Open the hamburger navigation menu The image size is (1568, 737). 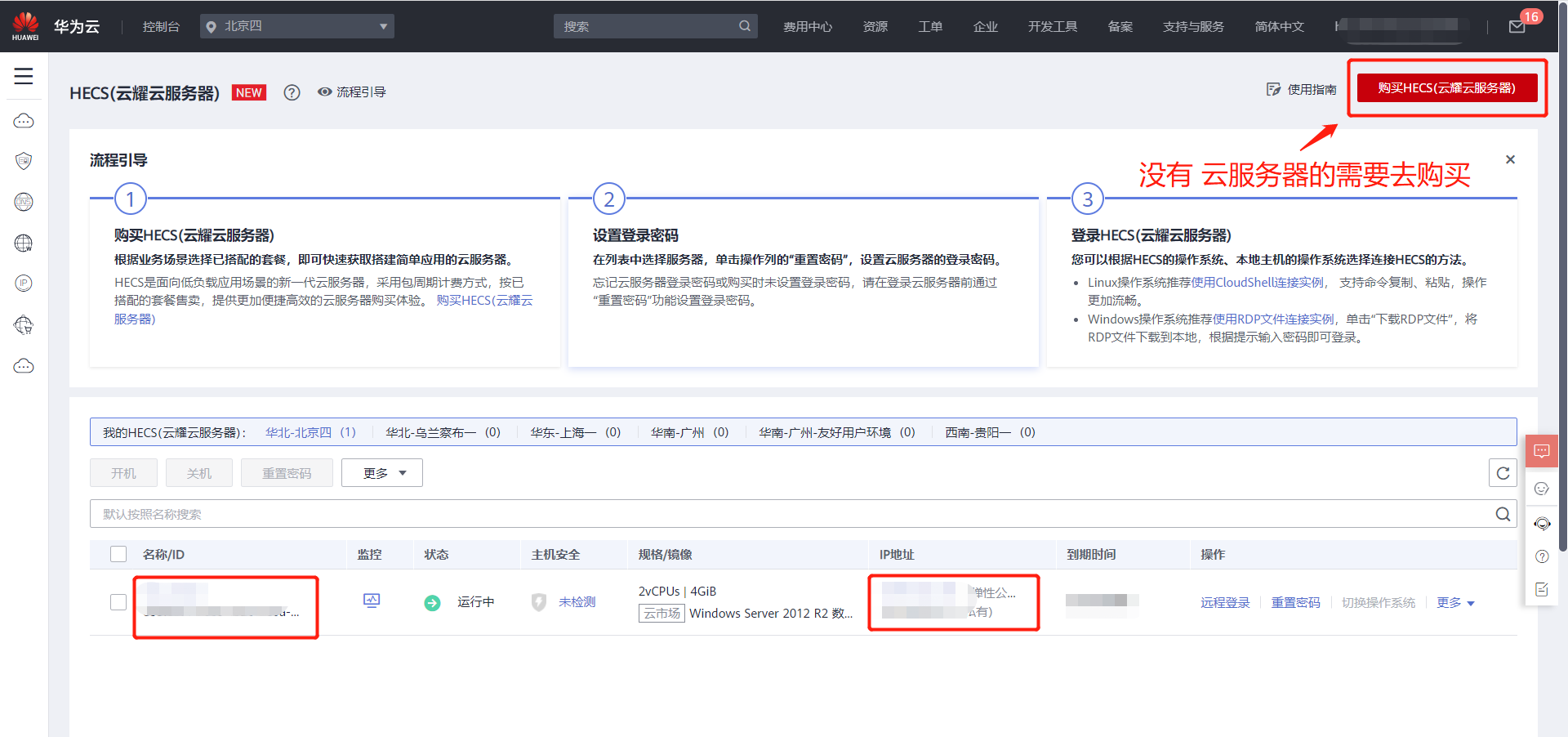pos(24,76)
